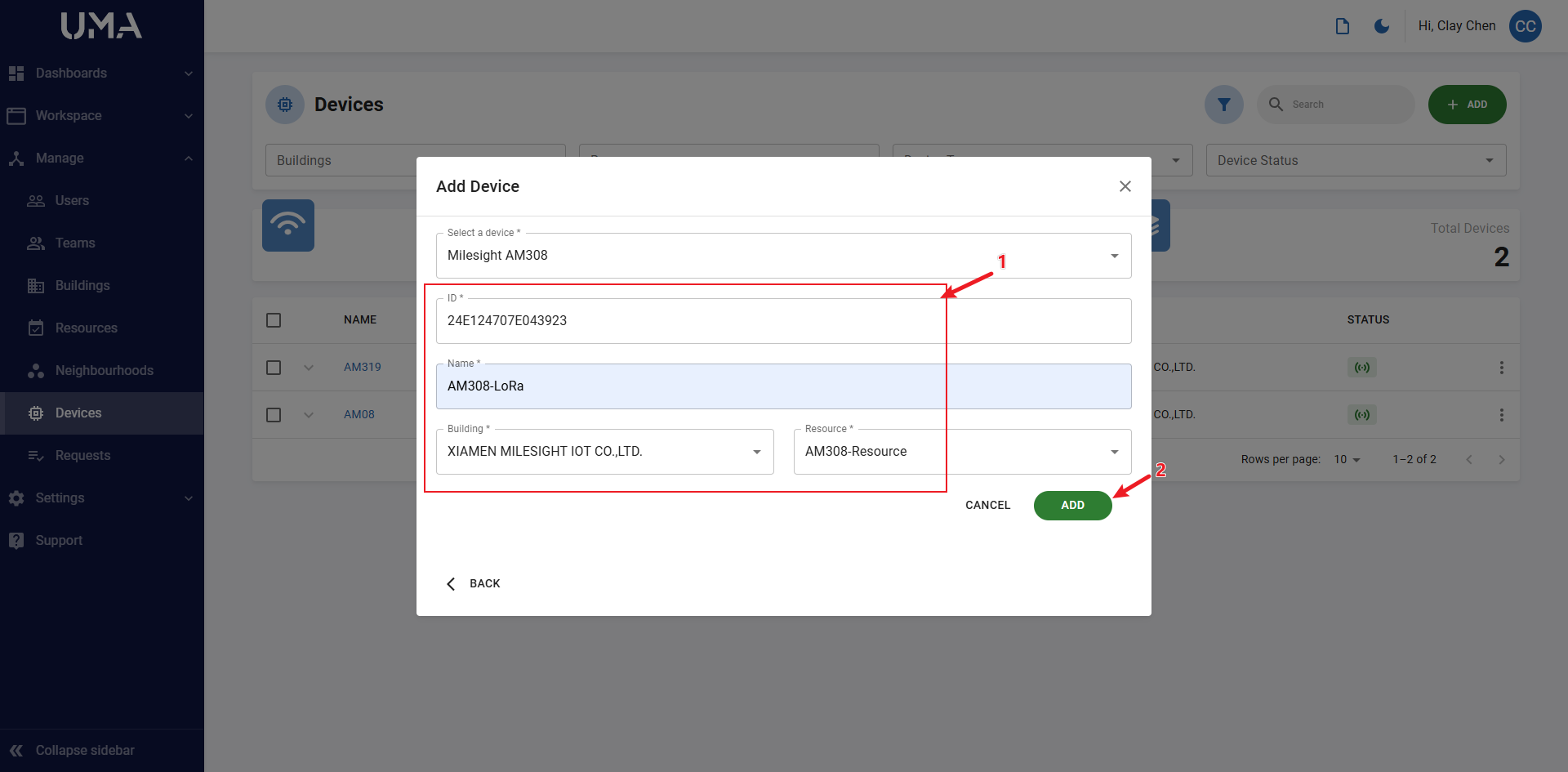The height and width of the screenshot is (772, 1568).
Task: Click the Name input field
Action: pos(784,386)
